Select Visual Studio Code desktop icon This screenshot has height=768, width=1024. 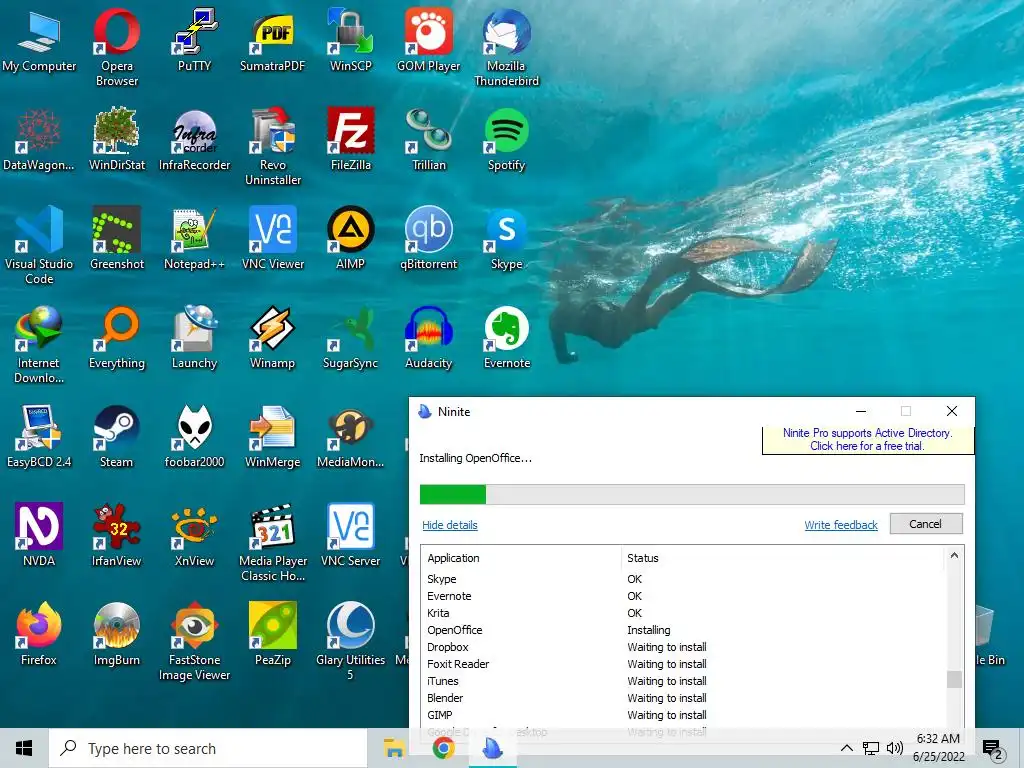pyautogui.click(x=39, y=244)
